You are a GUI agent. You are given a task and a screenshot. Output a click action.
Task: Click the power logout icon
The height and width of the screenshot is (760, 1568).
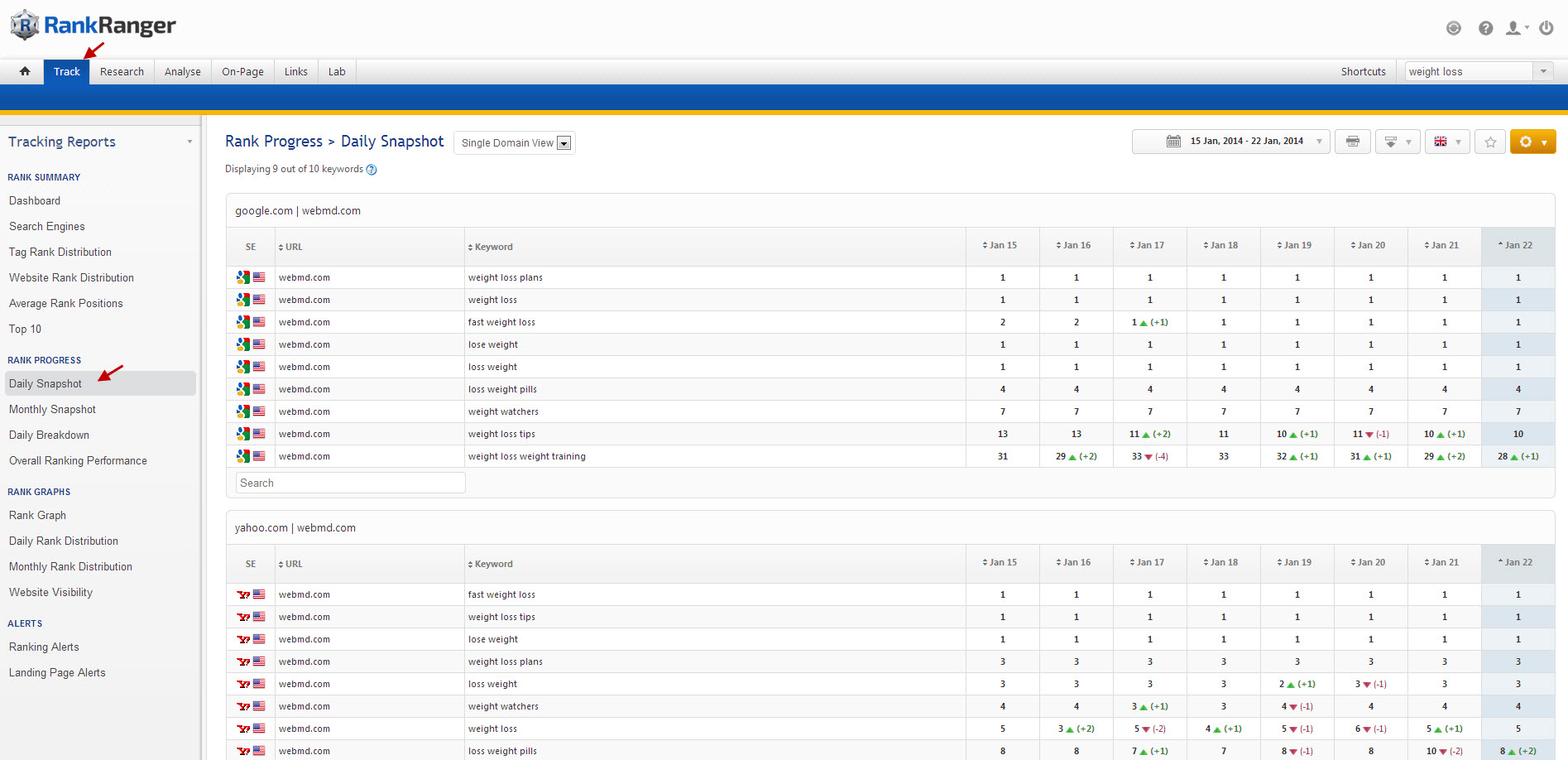pyautogui.click(x=1546, y=28)
